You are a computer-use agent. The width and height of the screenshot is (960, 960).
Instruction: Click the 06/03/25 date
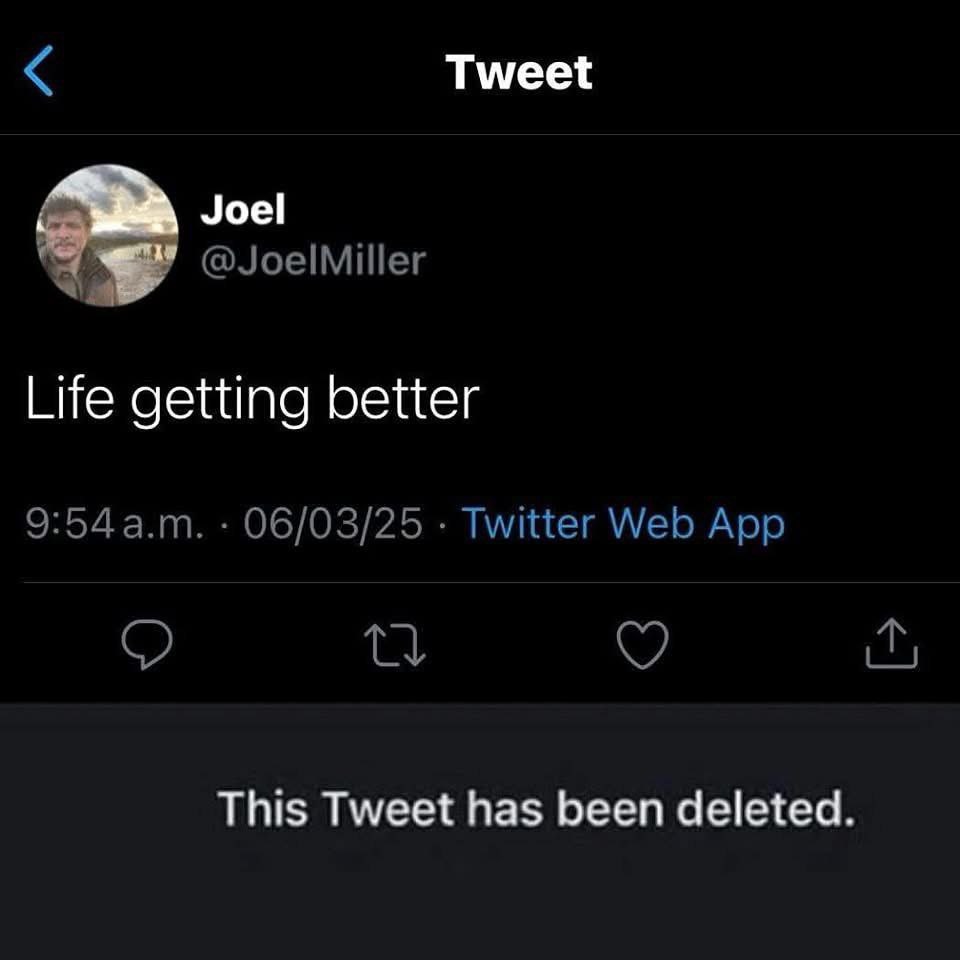333,524
